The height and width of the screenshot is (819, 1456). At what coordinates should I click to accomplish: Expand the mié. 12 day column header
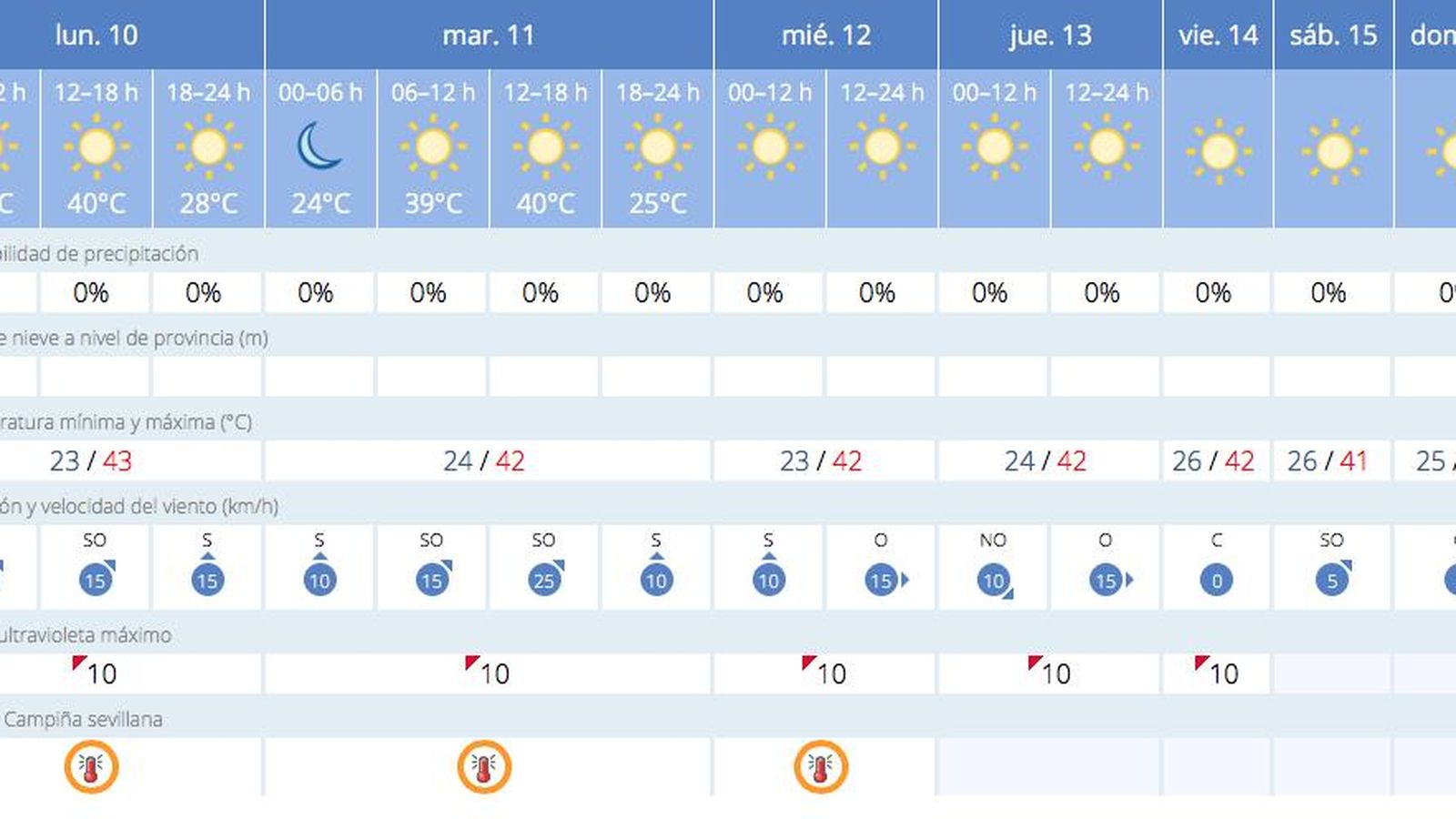[x=824, y=36]
